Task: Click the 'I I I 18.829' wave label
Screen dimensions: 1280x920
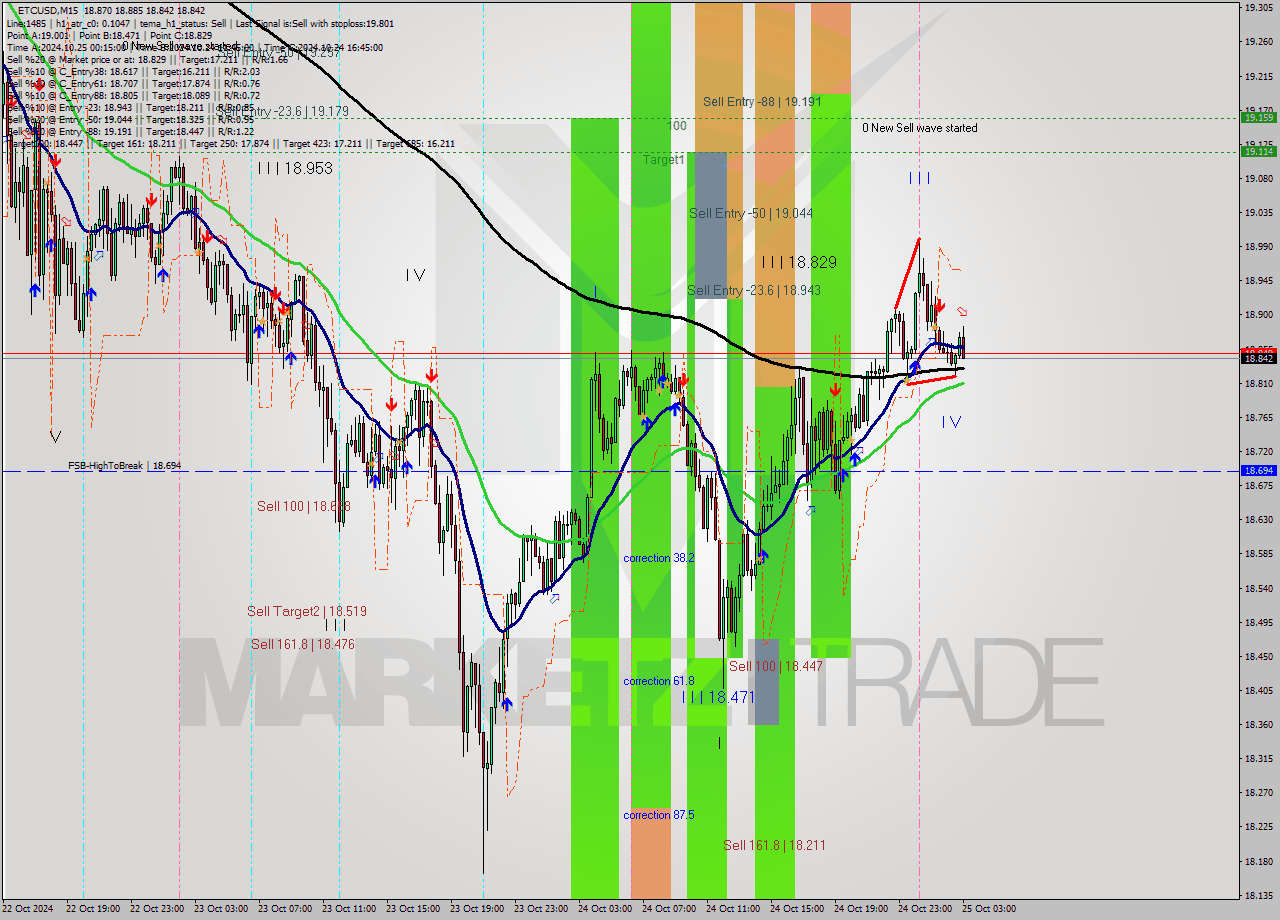Action: click(798, 262)
